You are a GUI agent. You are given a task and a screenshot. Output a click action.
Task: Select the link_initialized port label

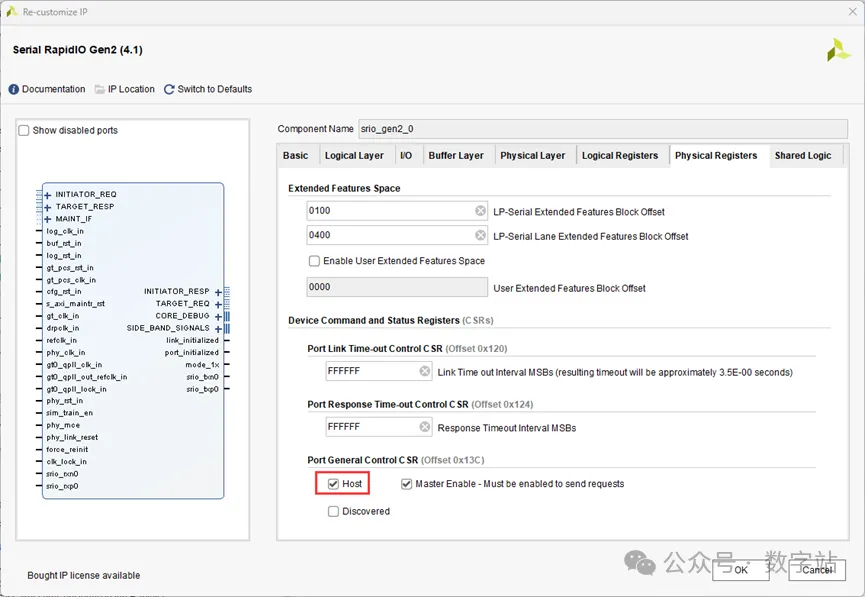[x=193, y=340]
